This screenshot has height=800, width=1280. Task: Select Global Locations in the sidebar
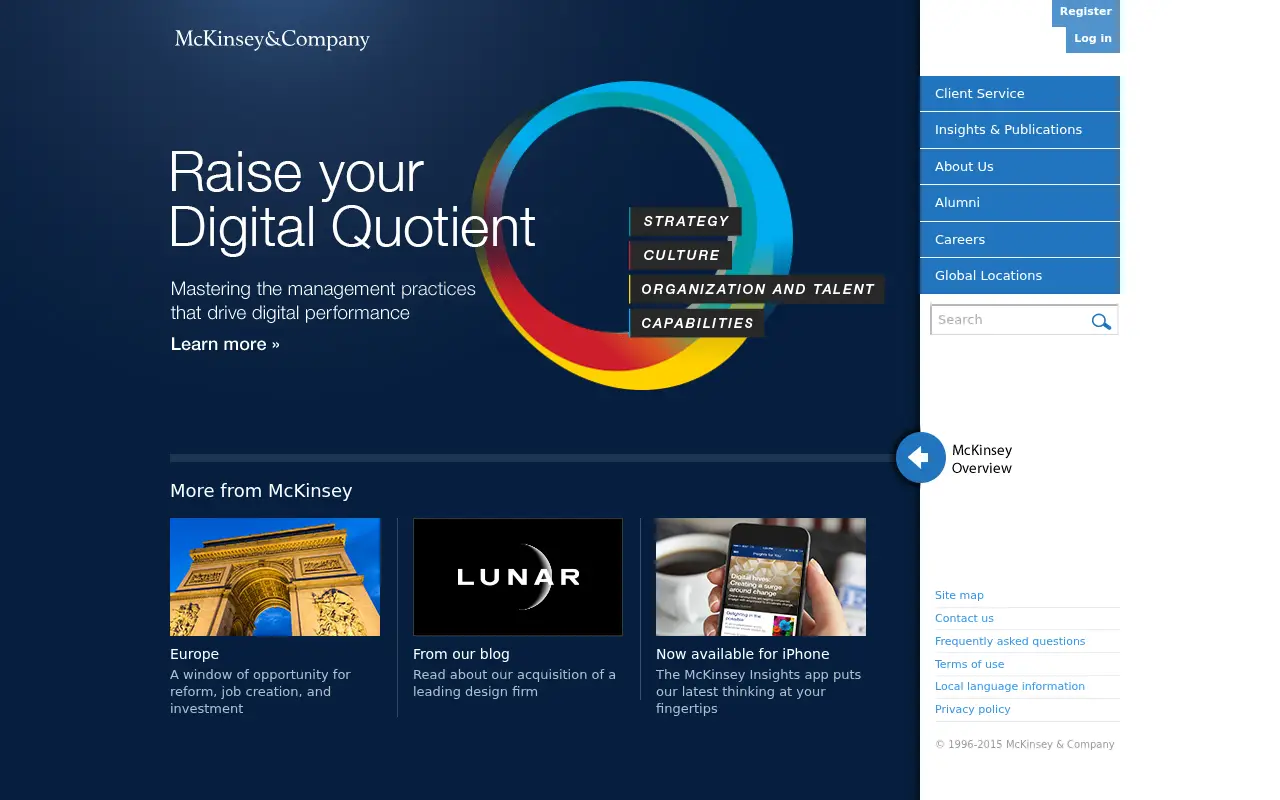1020,276
